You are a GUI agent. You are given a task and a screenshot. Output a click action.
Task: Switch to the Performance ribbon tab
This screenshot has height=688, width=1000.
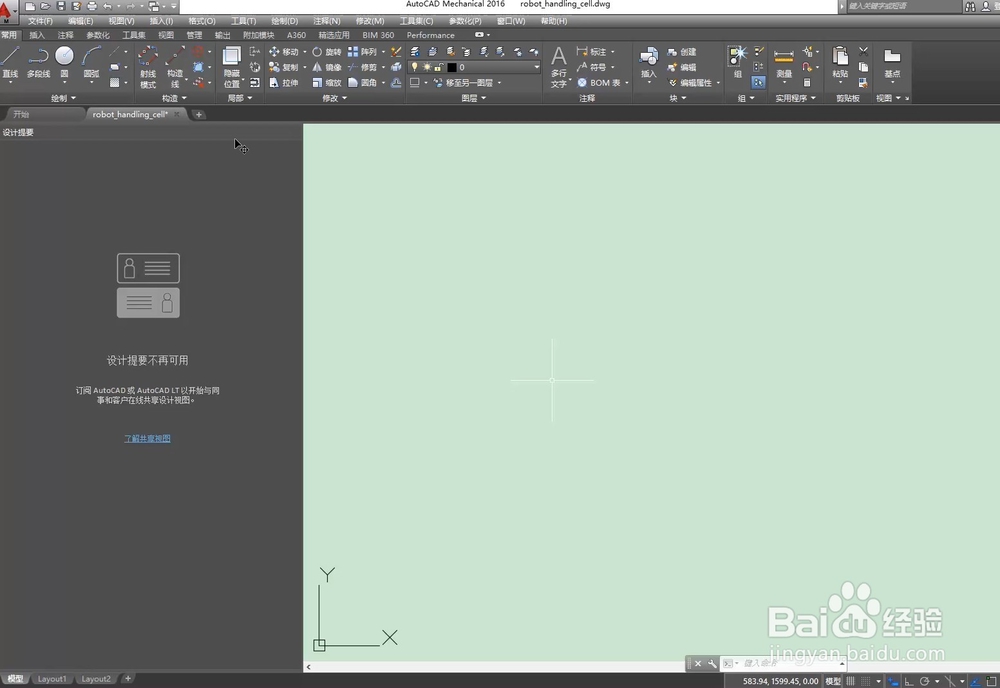[430, 35]
